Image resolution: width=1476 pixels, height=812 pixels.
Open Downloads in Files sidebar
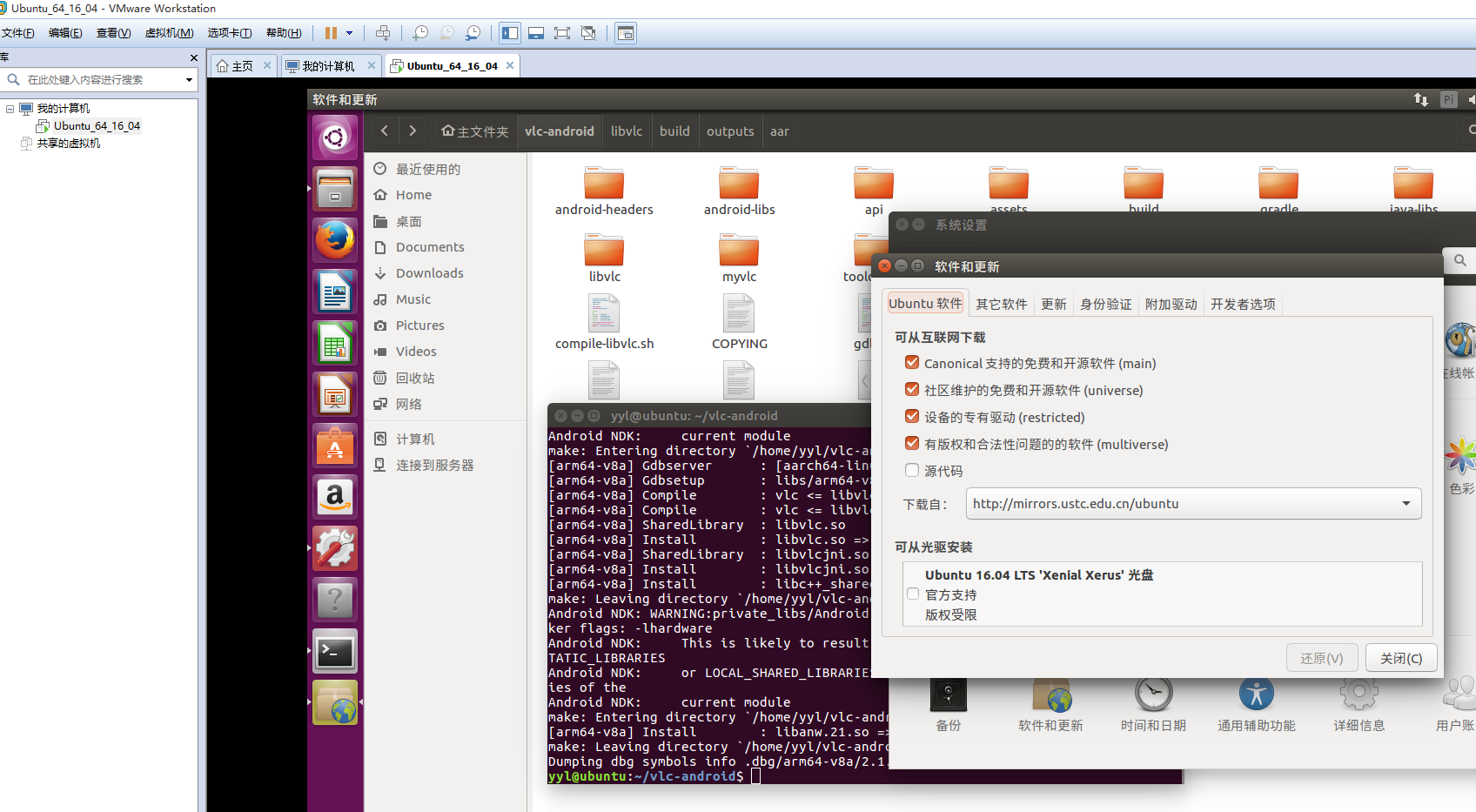point(430,273)
